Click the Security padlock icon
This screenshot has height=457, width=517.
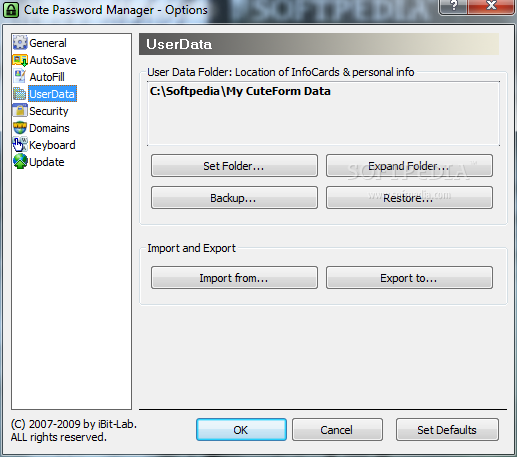pyautogui.click(x=20, y=111)
